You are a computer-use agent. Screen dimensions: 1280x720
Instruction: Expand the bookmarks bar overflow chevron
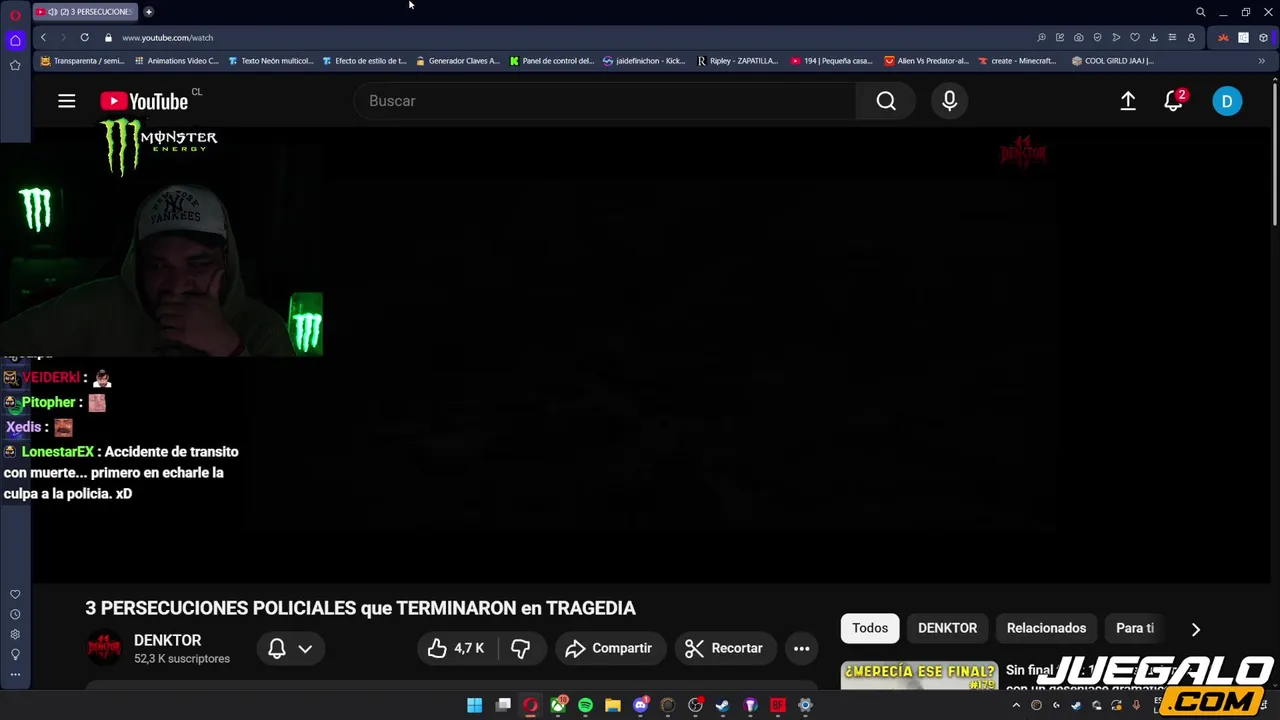pyautogui.click(x=1261, y=61)
